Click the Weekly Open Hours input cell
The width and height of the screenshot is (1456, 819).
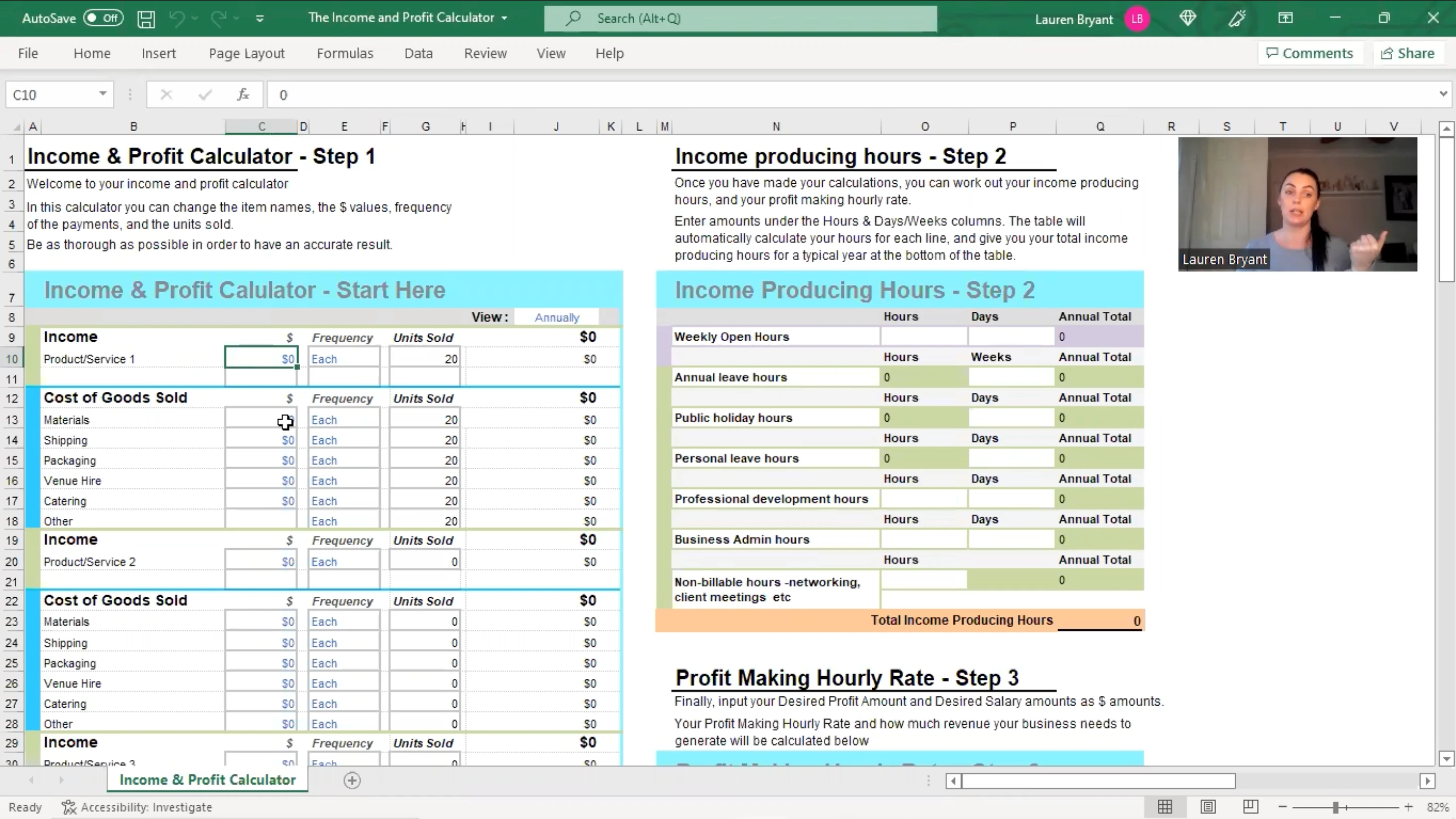point(923,336)
